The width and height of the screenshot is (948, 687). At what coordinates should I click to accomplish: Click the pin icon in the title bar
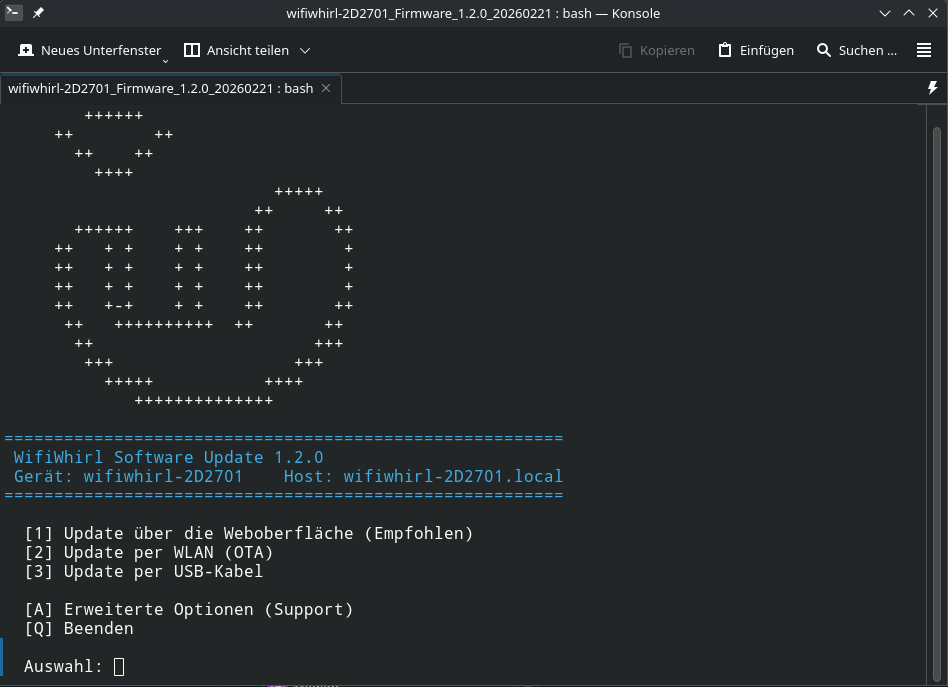(38, 14)
